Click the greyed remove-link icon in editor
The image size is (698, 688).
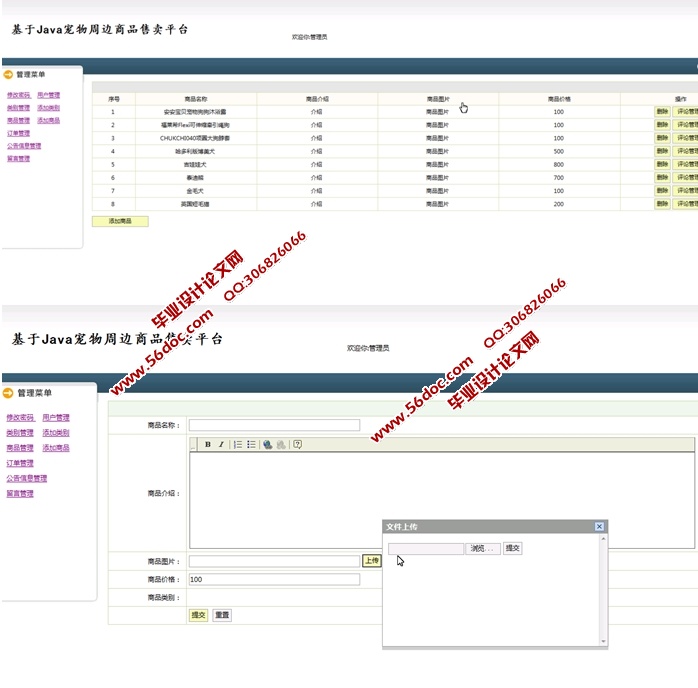(x=281, y=444)
